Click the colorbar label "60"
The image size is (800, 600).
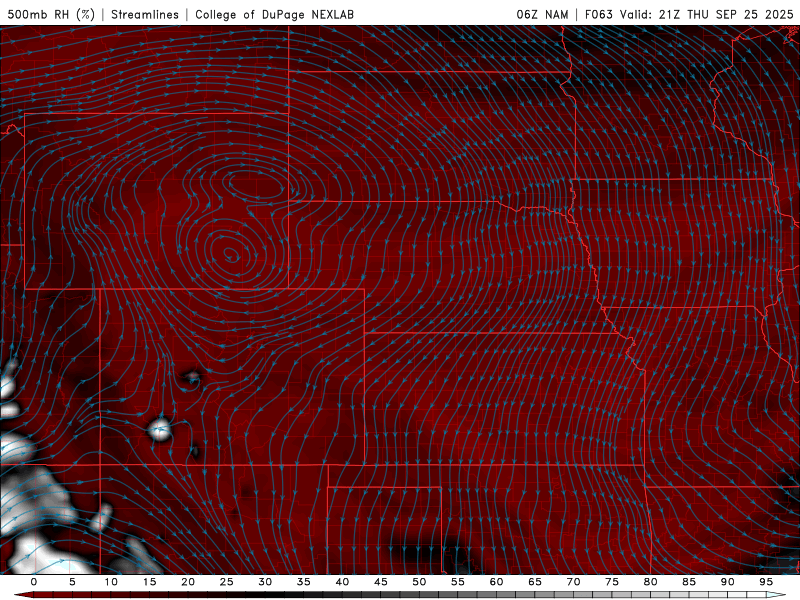click(496, 582)
